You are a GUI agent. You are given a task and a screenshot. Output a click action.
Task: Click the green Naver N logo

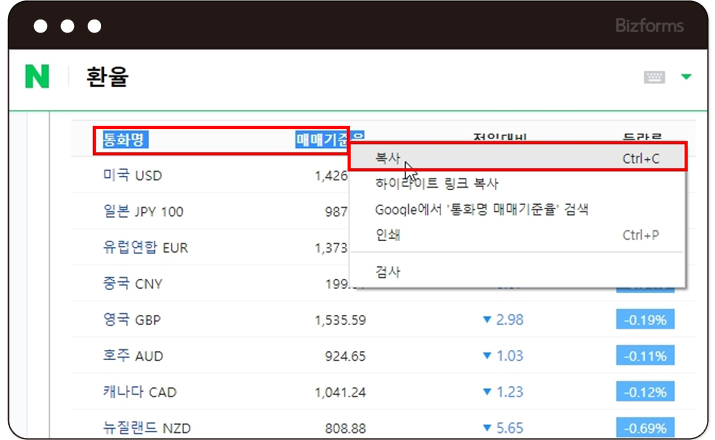(37, 76)
